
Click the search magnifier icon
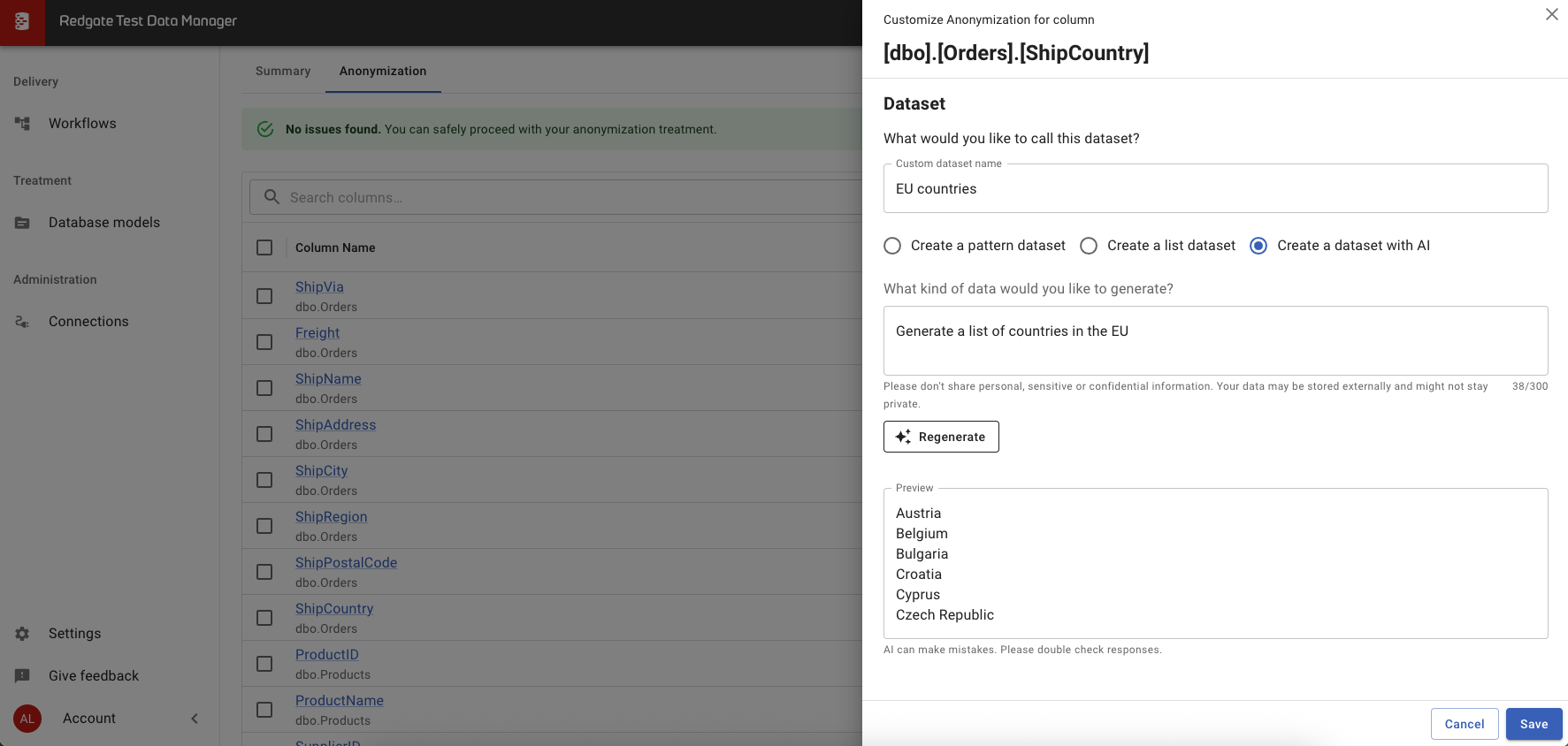[x=272, y=197]
